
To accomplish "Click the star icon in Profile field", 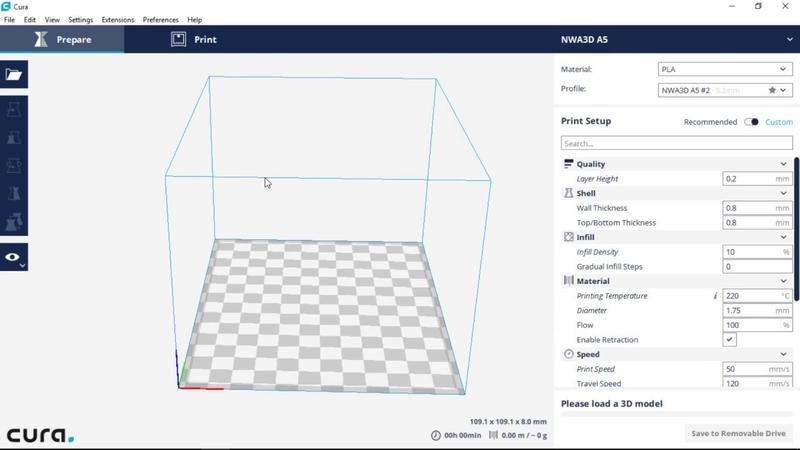I will click(x=772, y=90).
